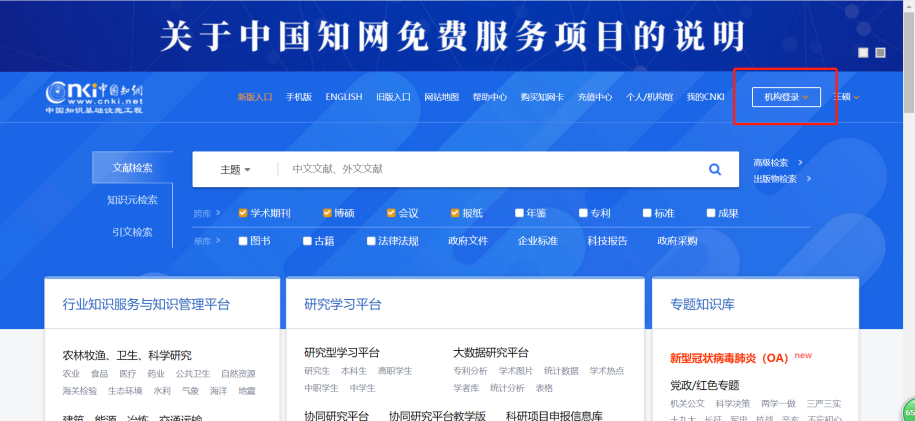Click the 学者库 link
The height and width of the screenshot is (421, 915).
[466, 388]
